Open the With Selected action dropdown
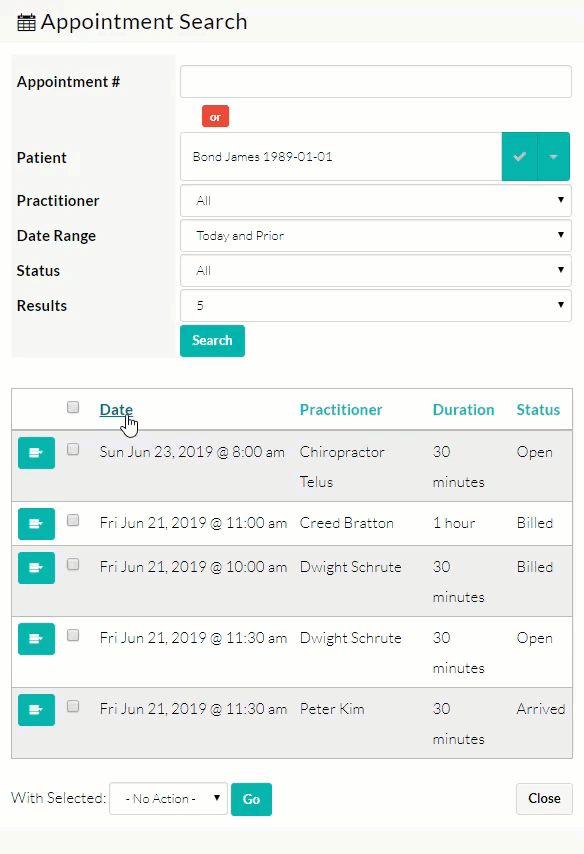 point(168,798)
